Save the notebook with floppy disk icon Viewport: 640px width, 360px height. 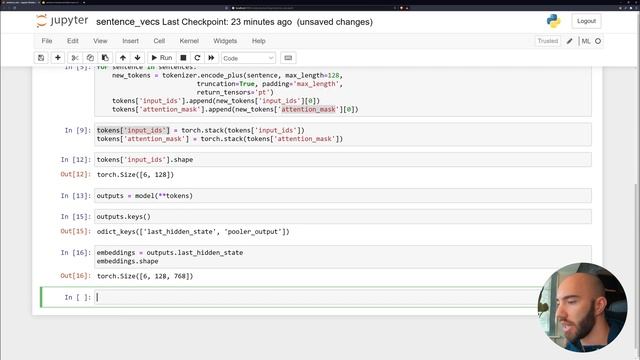pyautogui.click(x=41, y=58)
